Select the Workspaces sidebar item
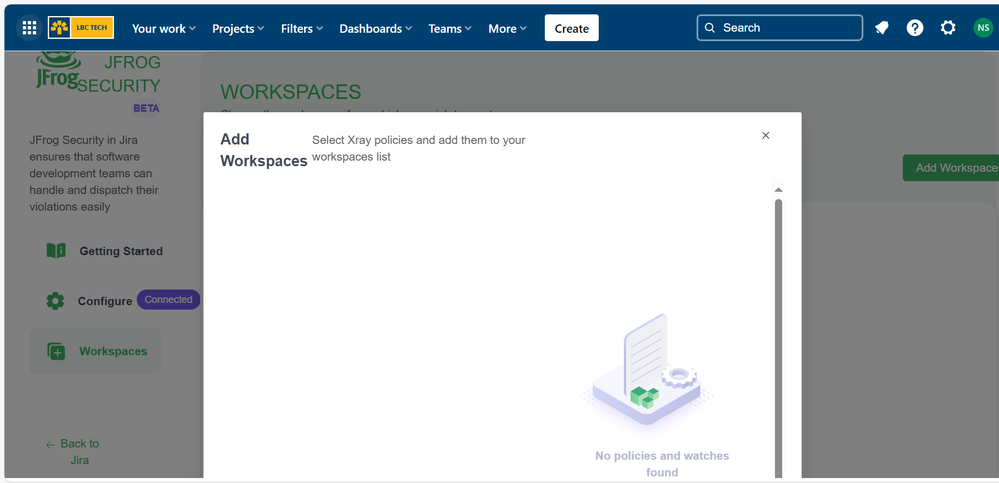Viewport: 999px width, 483px height. [95, 351]
